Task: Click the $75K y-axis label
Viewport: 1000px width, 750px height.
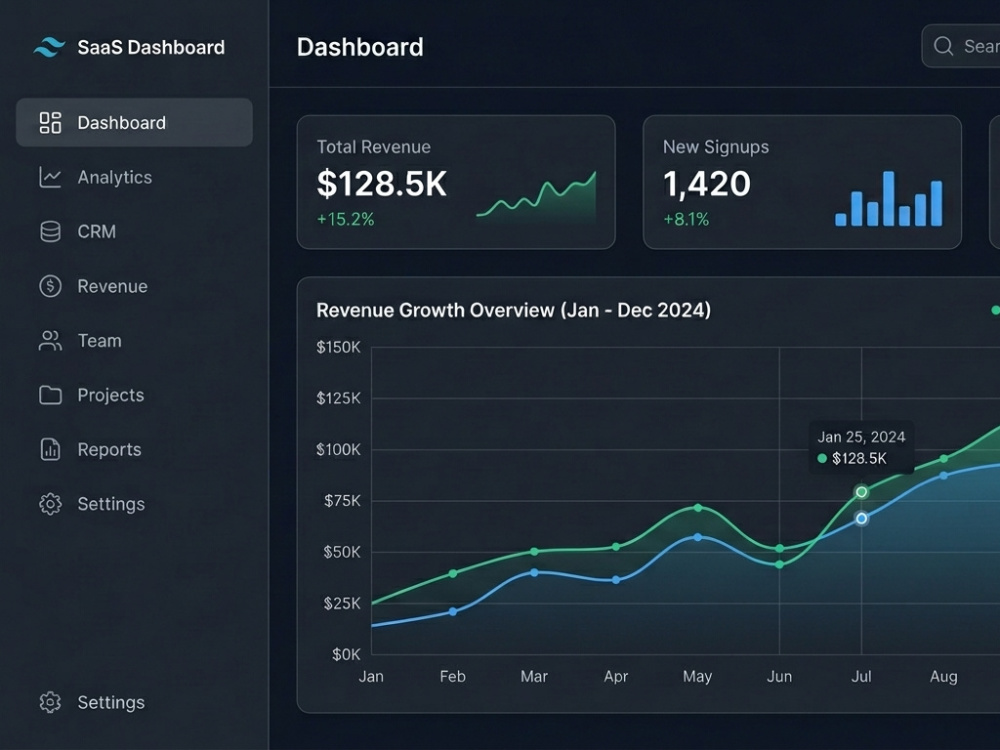Action: pyautogui.click(x=342, y=501)
